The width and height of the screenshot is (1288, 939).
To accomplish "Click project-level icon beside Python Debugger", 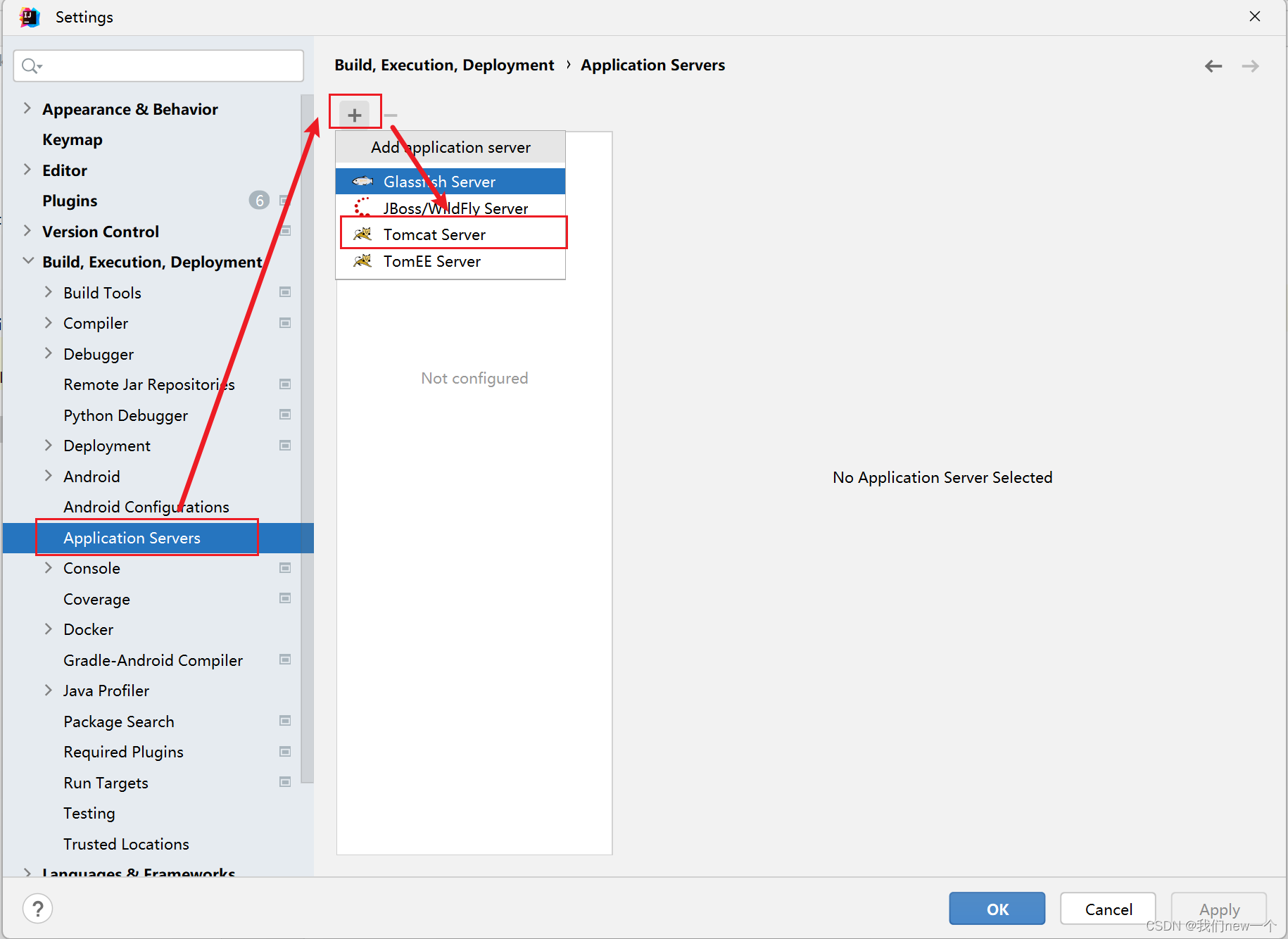I will [x=285, y=415].
